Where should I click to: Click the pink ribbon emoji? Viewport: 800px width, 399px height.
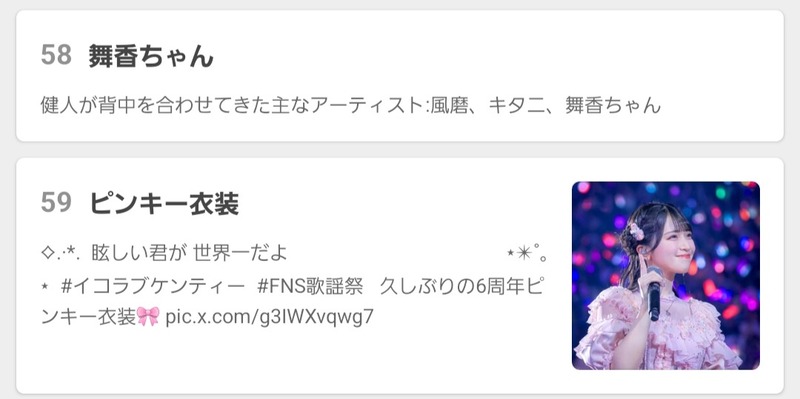click(148, 316)
